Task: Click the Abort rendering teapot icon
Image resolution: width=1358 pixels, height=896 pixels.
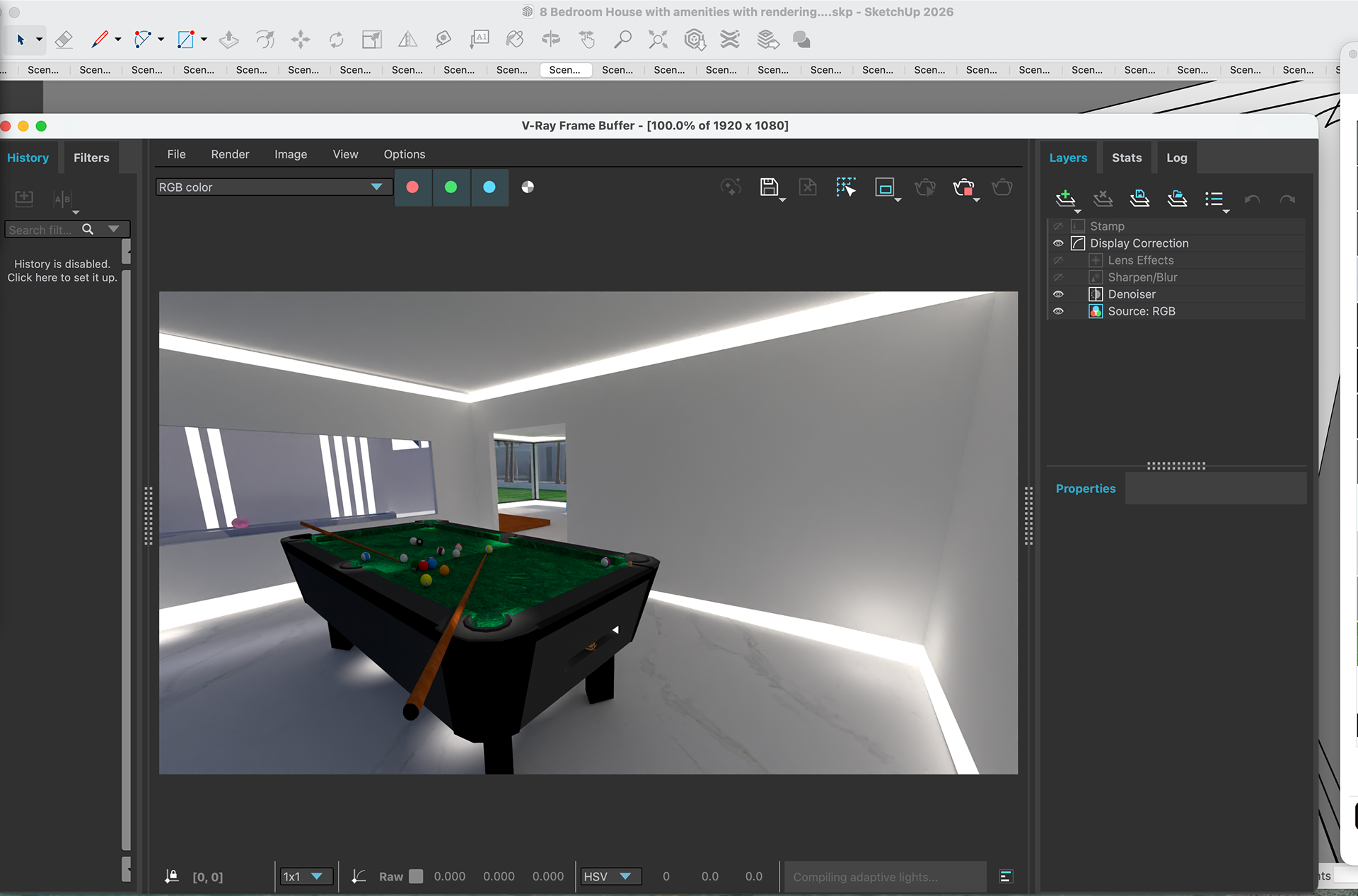Action: pos(963,187)
